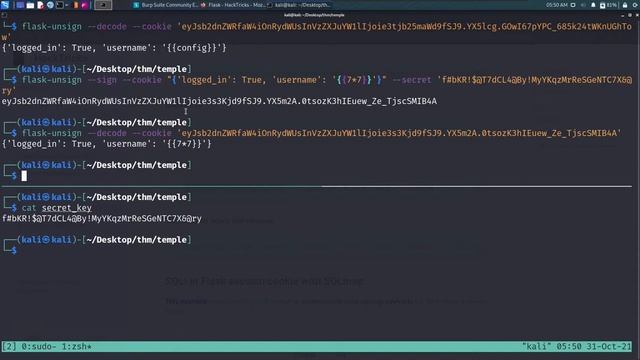Launch the pink application panel icon

point(84,5)
